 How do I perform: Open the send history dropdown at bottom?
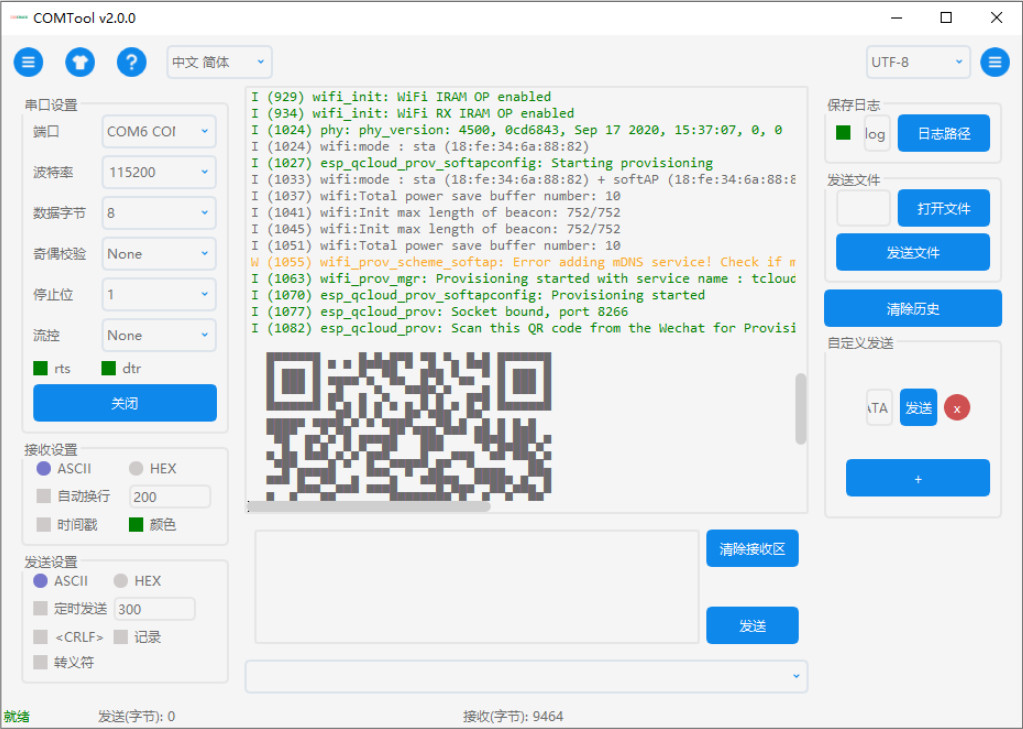[x=526, y=676]
